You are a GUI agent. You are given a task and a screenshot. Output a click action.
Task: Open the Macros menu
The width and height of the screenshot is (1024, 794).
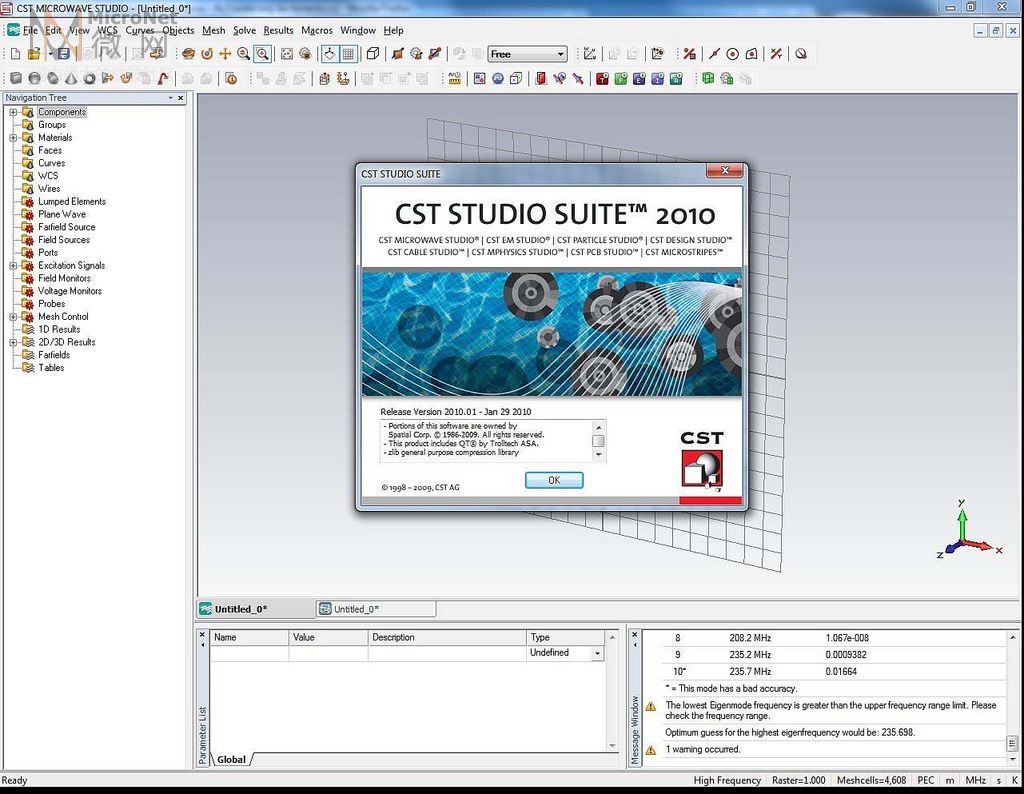(317, 30)
